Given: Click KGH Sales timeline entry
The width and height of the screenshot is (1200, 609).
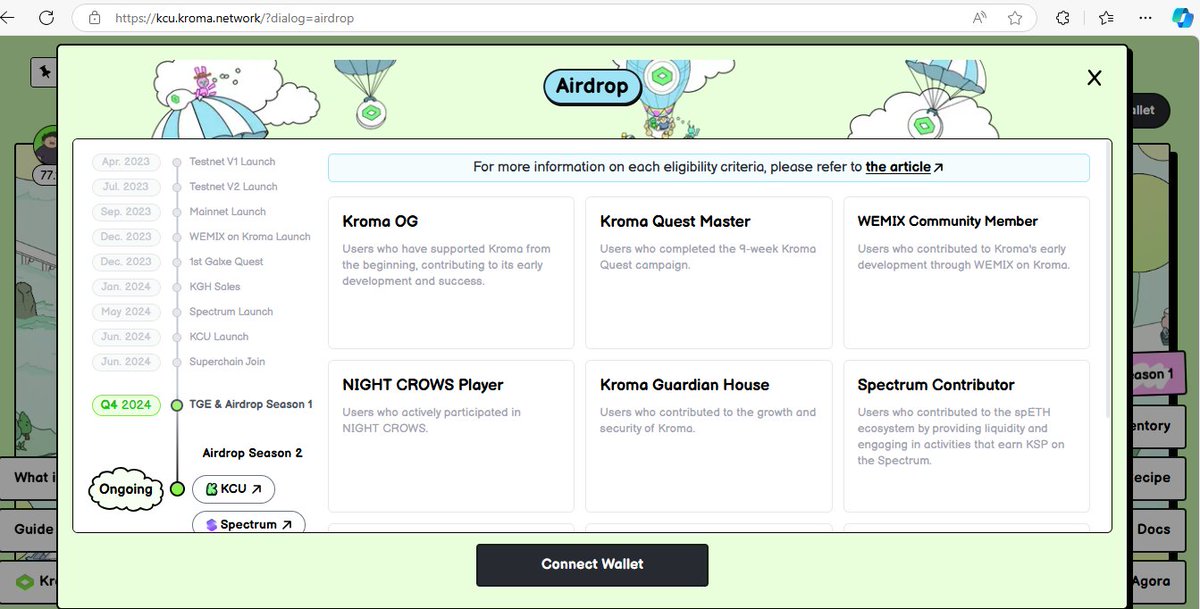Looking at the screenshot, I should [214, 287].
